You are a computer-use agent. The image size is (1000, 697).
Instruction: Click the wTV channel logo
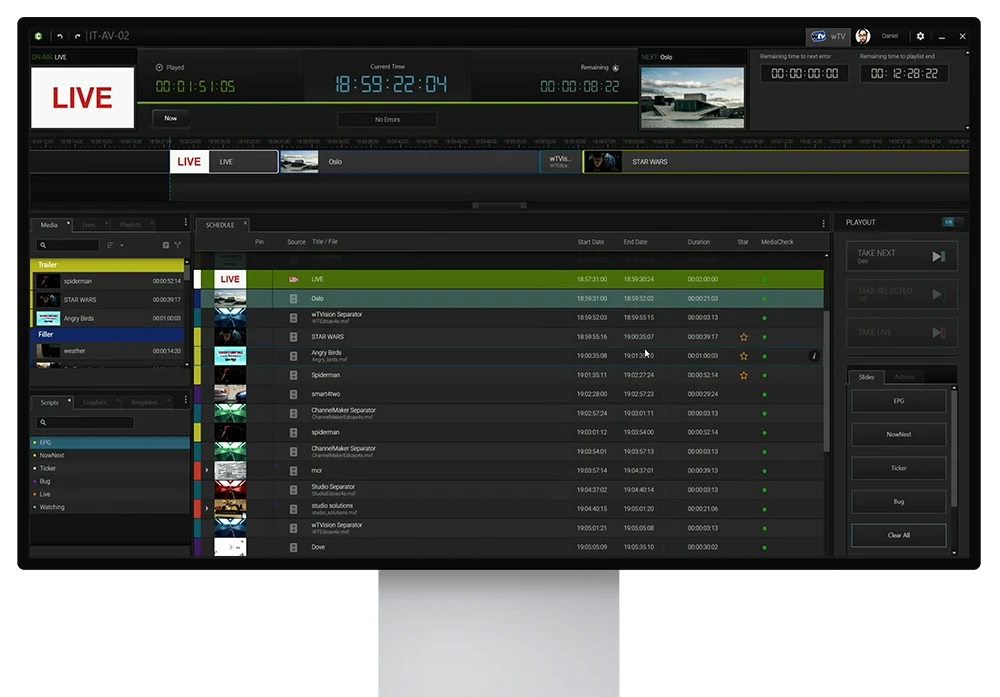coord(818,36)
